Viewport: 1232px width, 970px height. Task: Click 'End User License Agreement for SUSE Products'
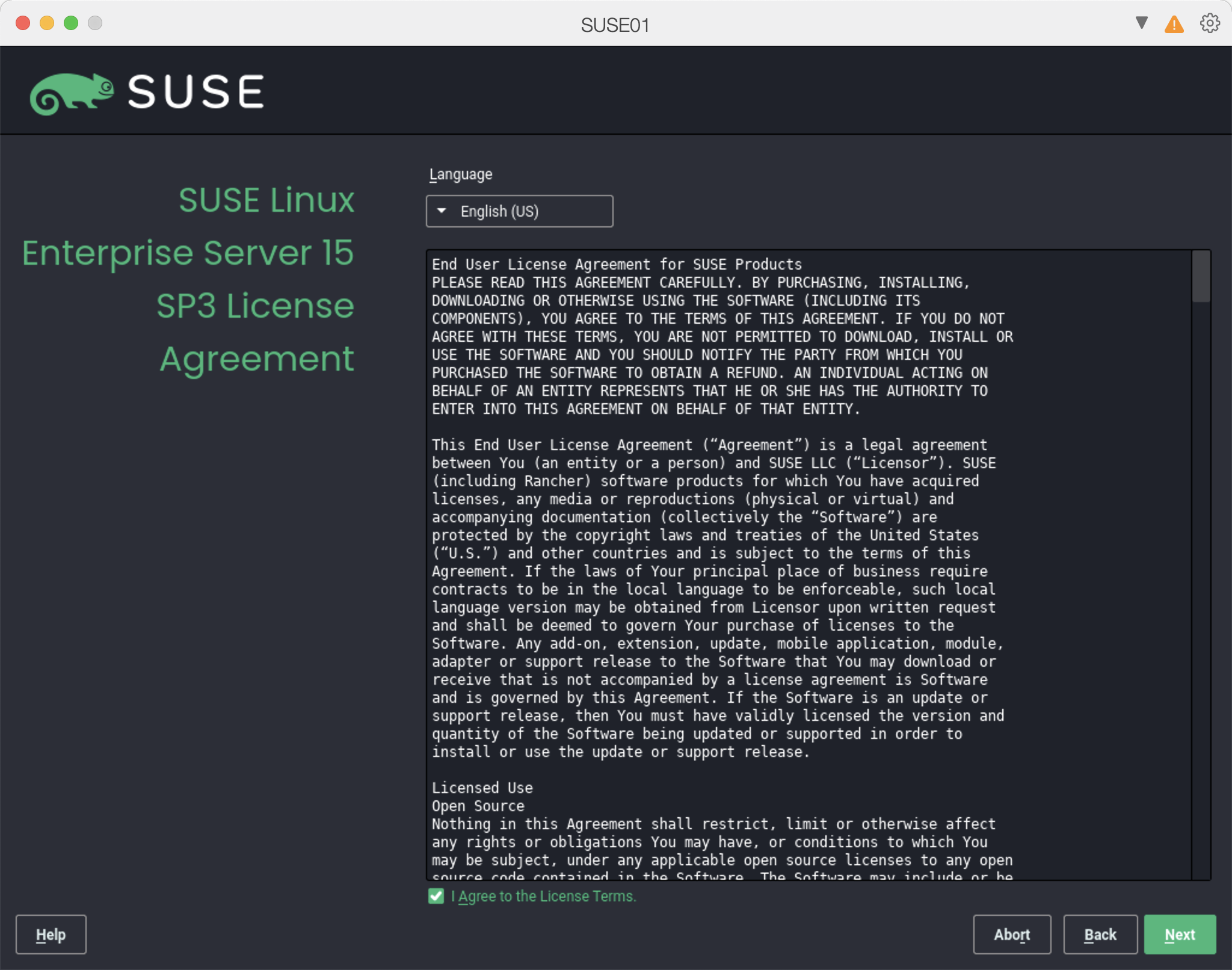pos(617,264)
